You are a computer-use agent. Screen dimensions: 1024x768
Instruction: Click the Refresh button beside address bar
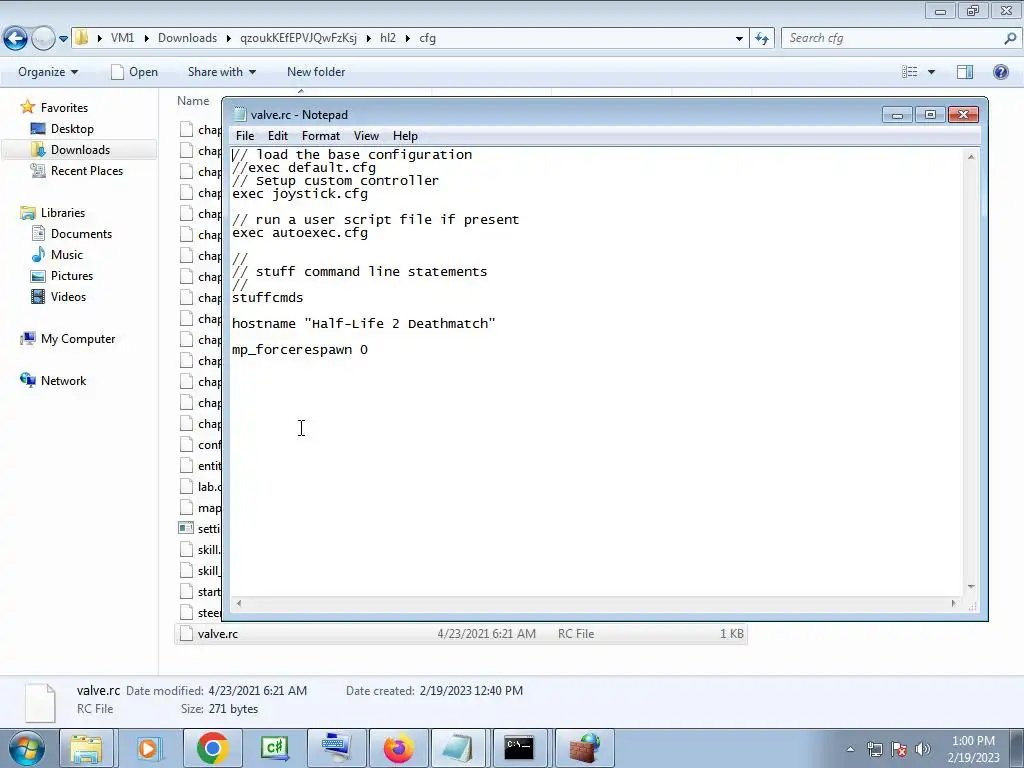(761, 39)
